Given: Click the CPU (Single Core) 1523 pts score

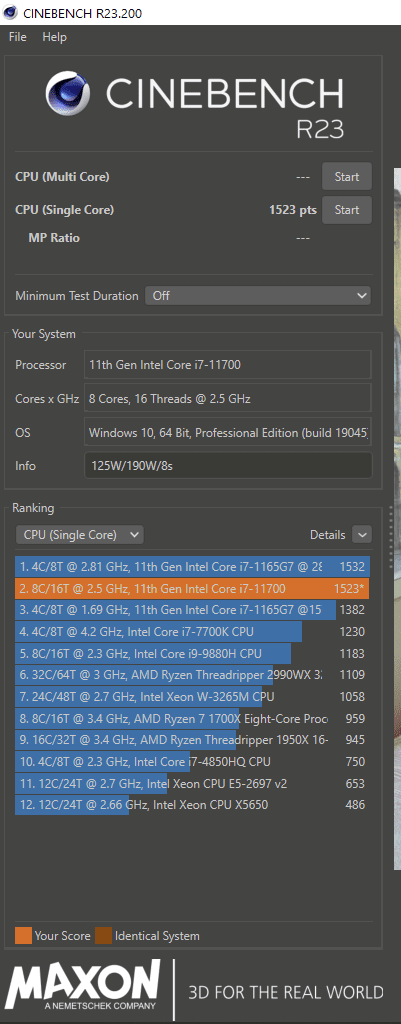Looking at the screenshot, I should pos(293,210).
